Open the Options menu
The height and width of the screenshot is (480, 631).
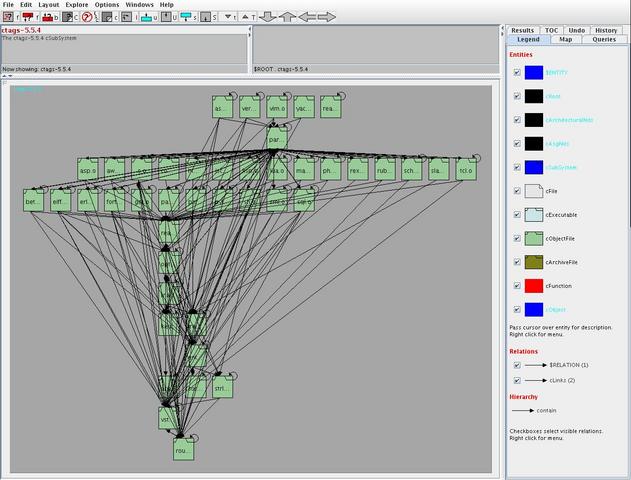click(x=107, y=4)
